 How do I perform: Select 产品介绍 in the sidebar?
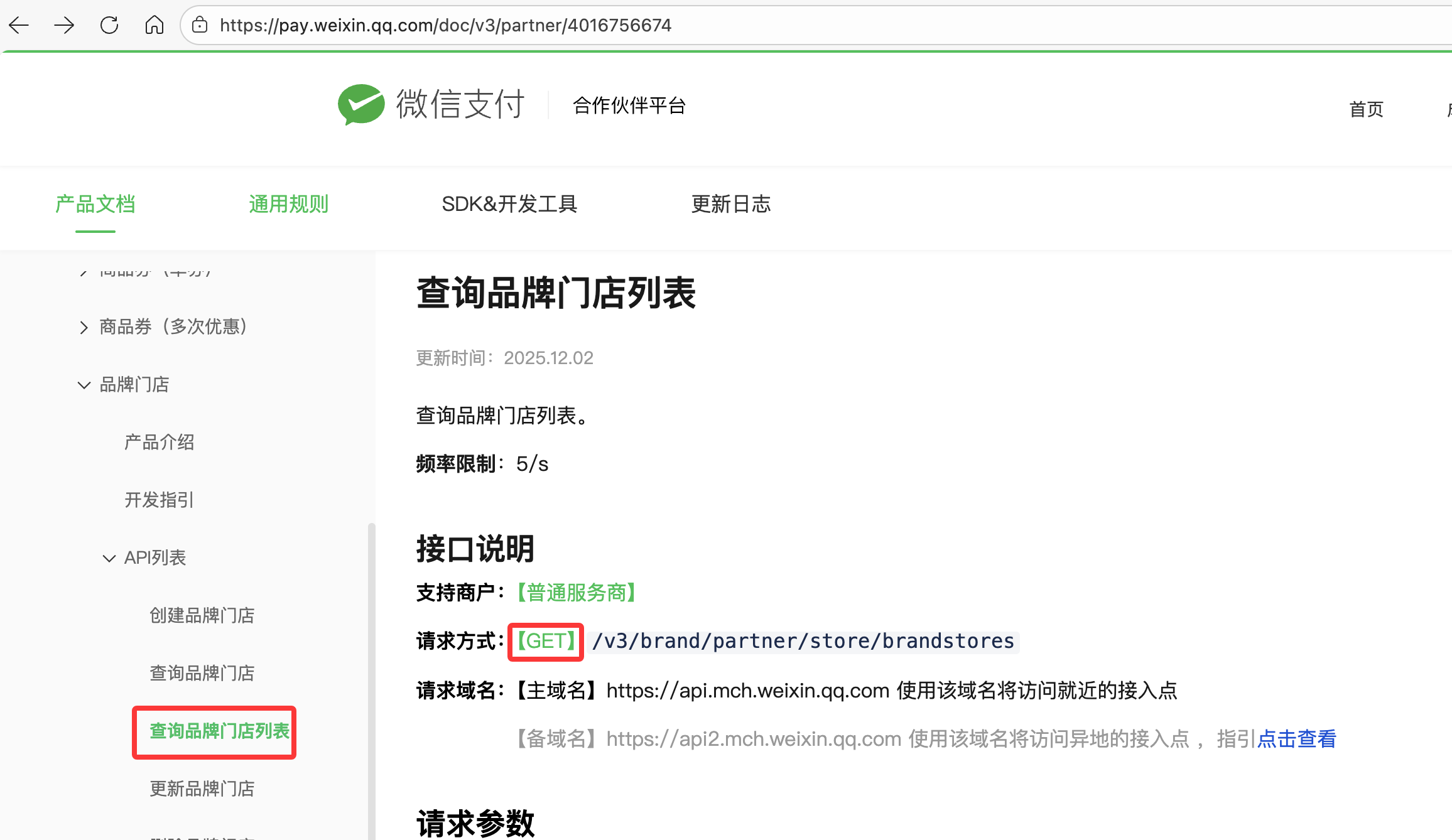(159, 442)
